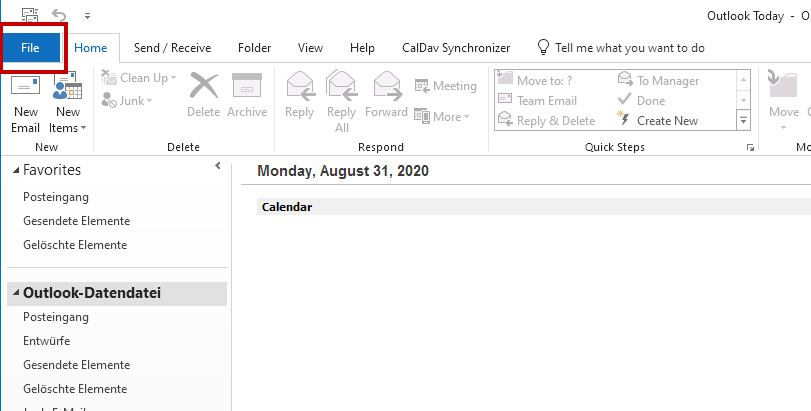Image resolution: width=811 pixels, height=411 pixels.
Task: Open the Folder ribbon tab
Action: (x=254, y=48)
